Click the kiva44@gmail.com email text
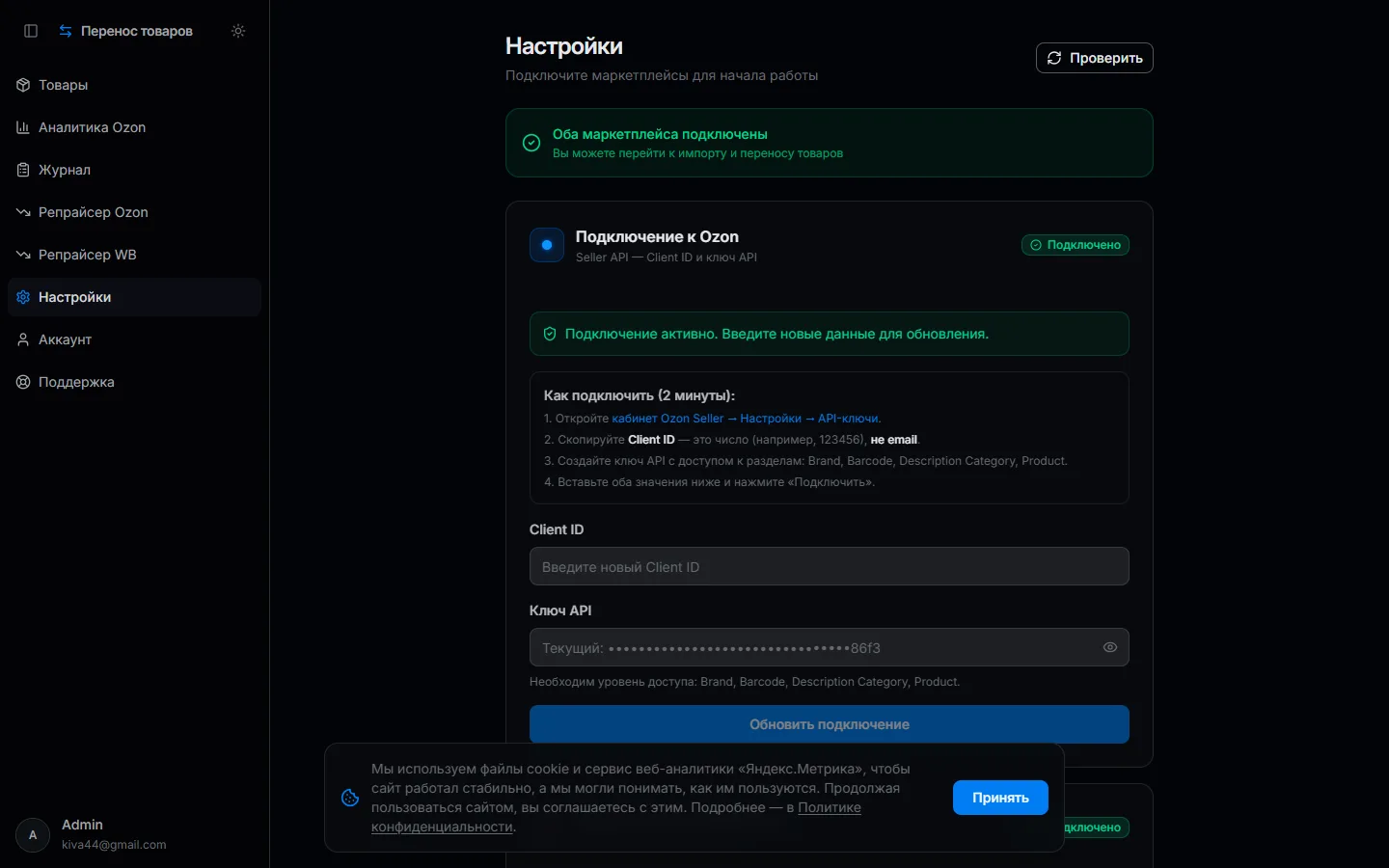Screen dimensions: 1389x868 pos(114,845)
